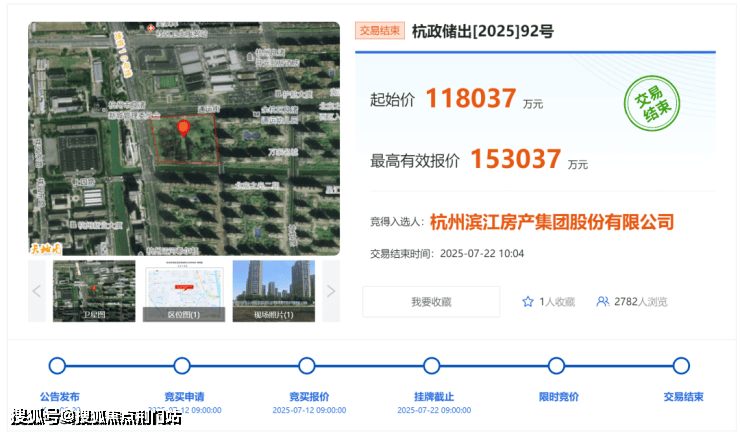The width and height of the screenshot is (740, 434).
Task: Select the 卫星图 thumbnail
Action: tap(94, 291)
